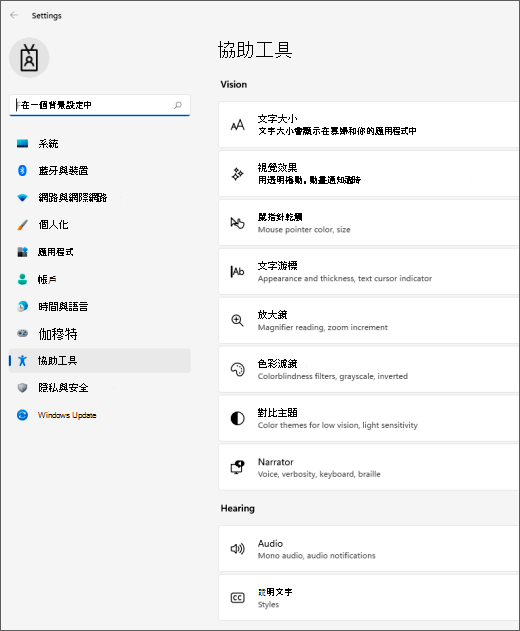Open 藍牙與裝置 settings
The width and height of the screenshot is (520, 631).
tap(100, 171)
